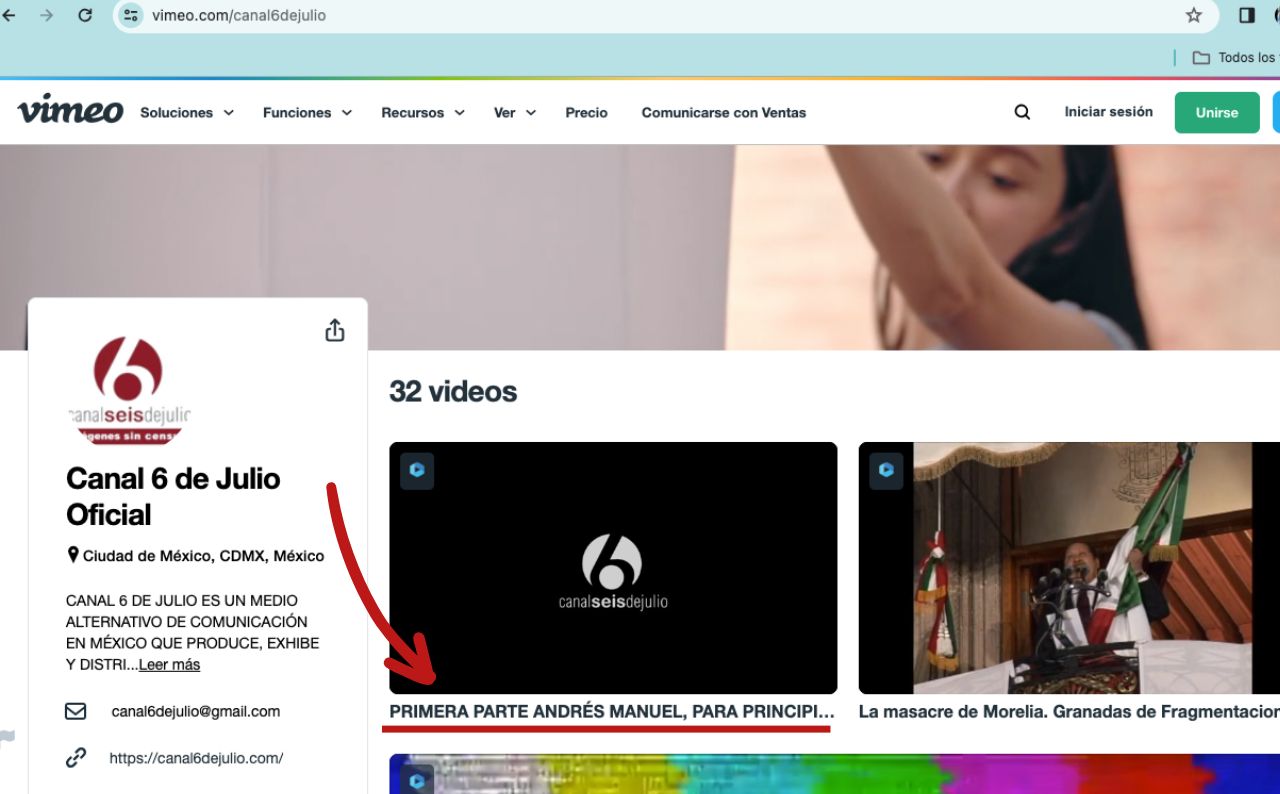Click canal6dejulio@gmail.com email address
Screen dimensions: 1280x794
coord(196,712)
